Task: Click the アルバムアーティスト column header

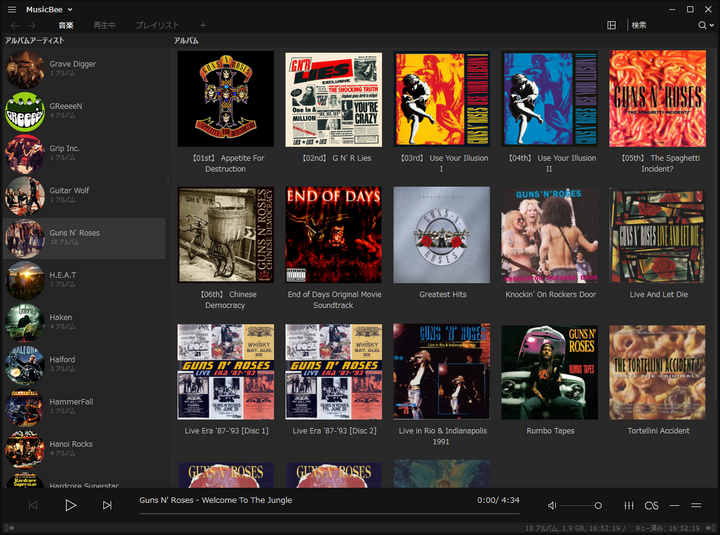Action: [34, 40]
